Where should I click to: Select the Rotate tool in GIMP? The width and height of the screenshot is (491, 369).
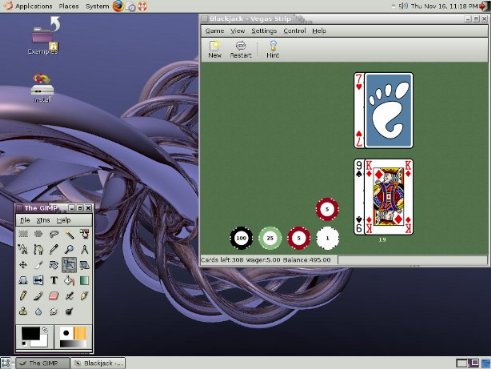(54, 265)
